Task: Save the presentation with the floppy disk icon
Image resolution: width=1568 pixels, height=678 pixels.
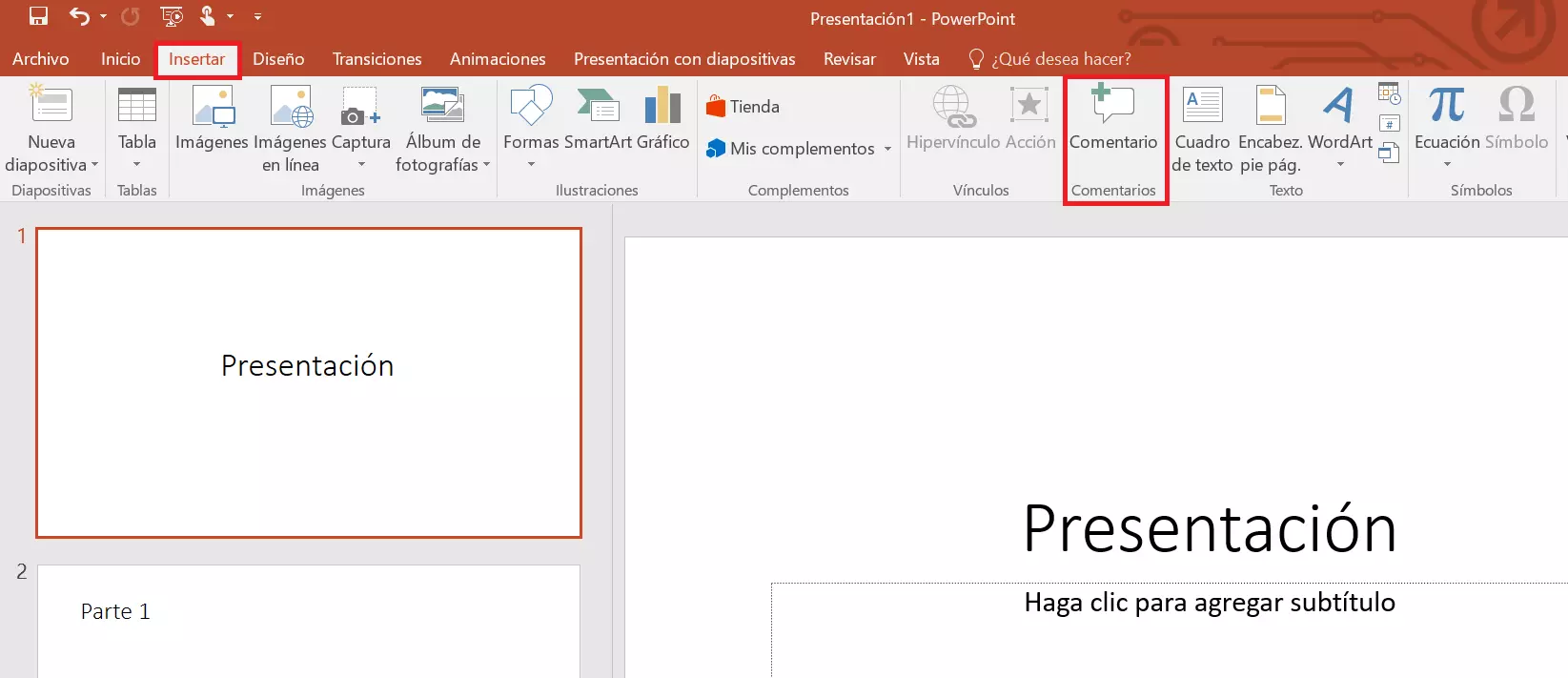Action: click(38, 16)
